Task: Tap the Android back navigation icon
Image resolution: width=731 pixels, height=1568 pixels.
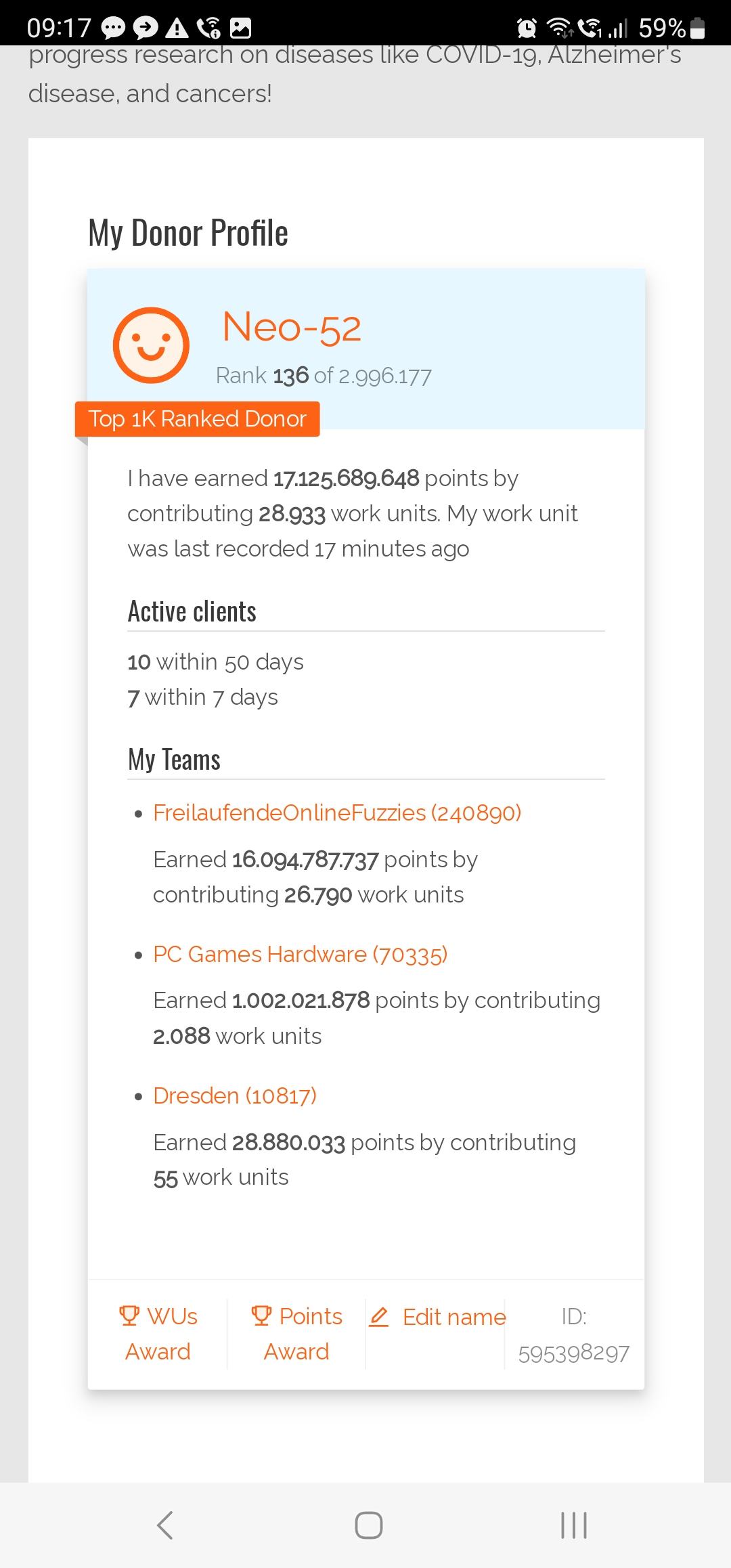Action: point(165,1525)
